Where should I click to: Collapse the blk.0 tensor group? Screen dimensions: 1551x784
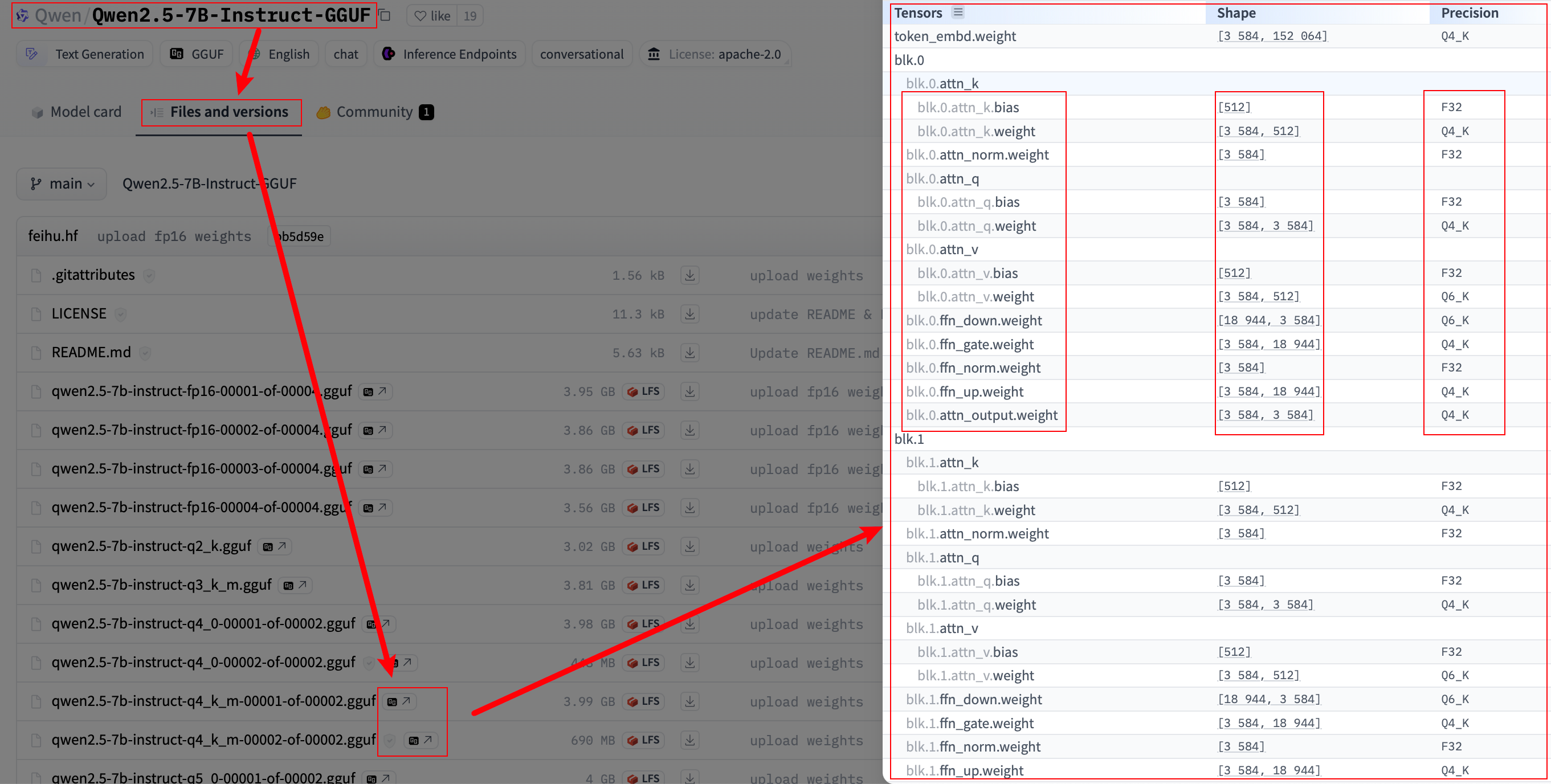909,60
